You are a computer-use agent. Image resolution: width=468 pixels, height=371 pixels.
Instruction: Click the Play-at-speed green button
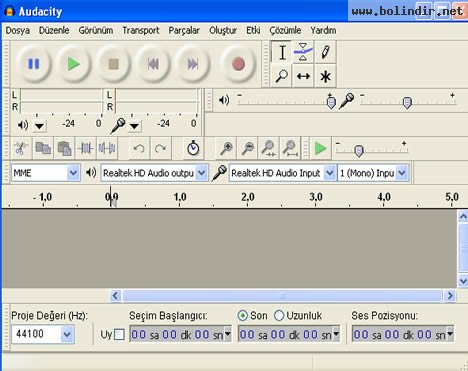click(320, 148)
